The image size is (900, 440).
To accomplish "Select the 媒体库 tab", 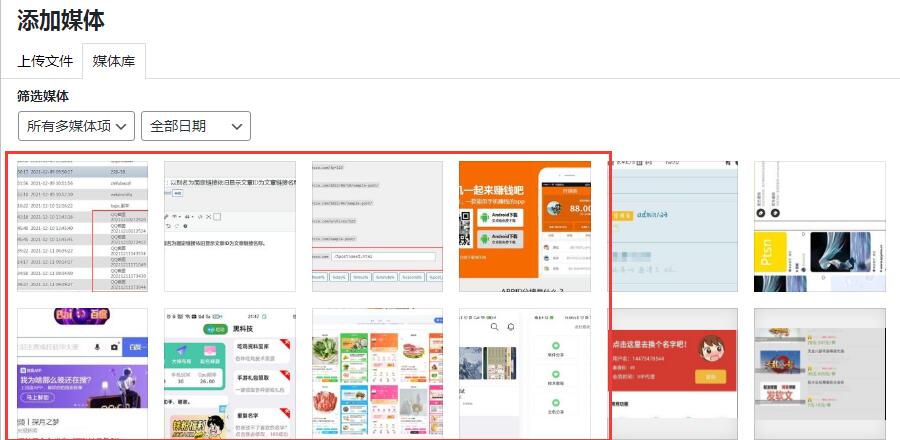I will 114,61.
